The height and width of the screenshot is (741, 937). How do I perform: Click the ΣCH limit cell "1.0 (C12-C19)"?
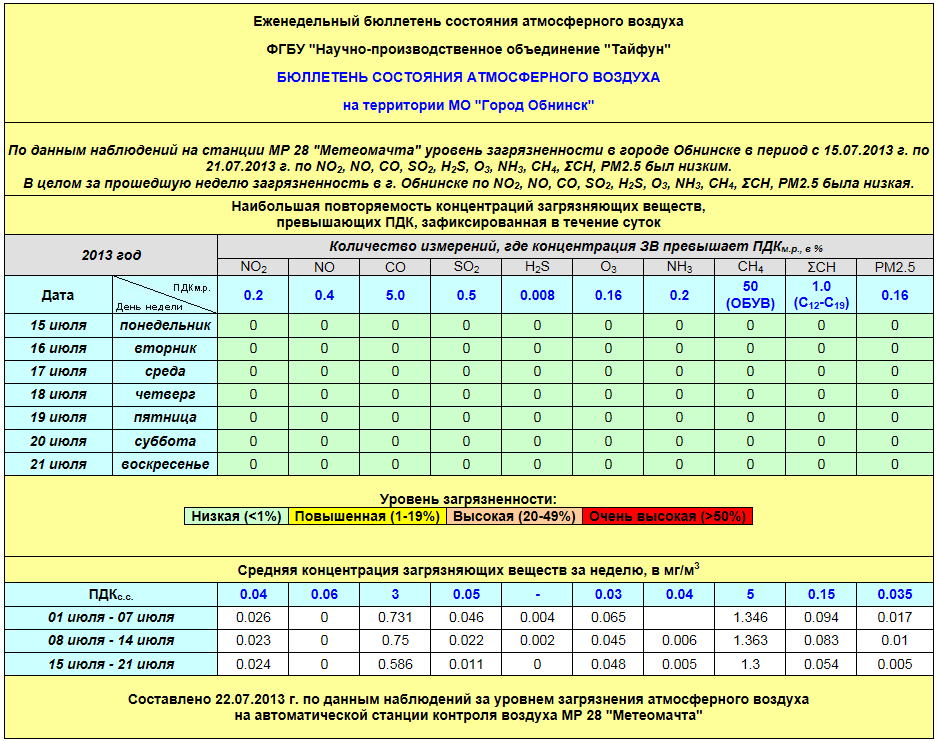[x=821, y=295]
